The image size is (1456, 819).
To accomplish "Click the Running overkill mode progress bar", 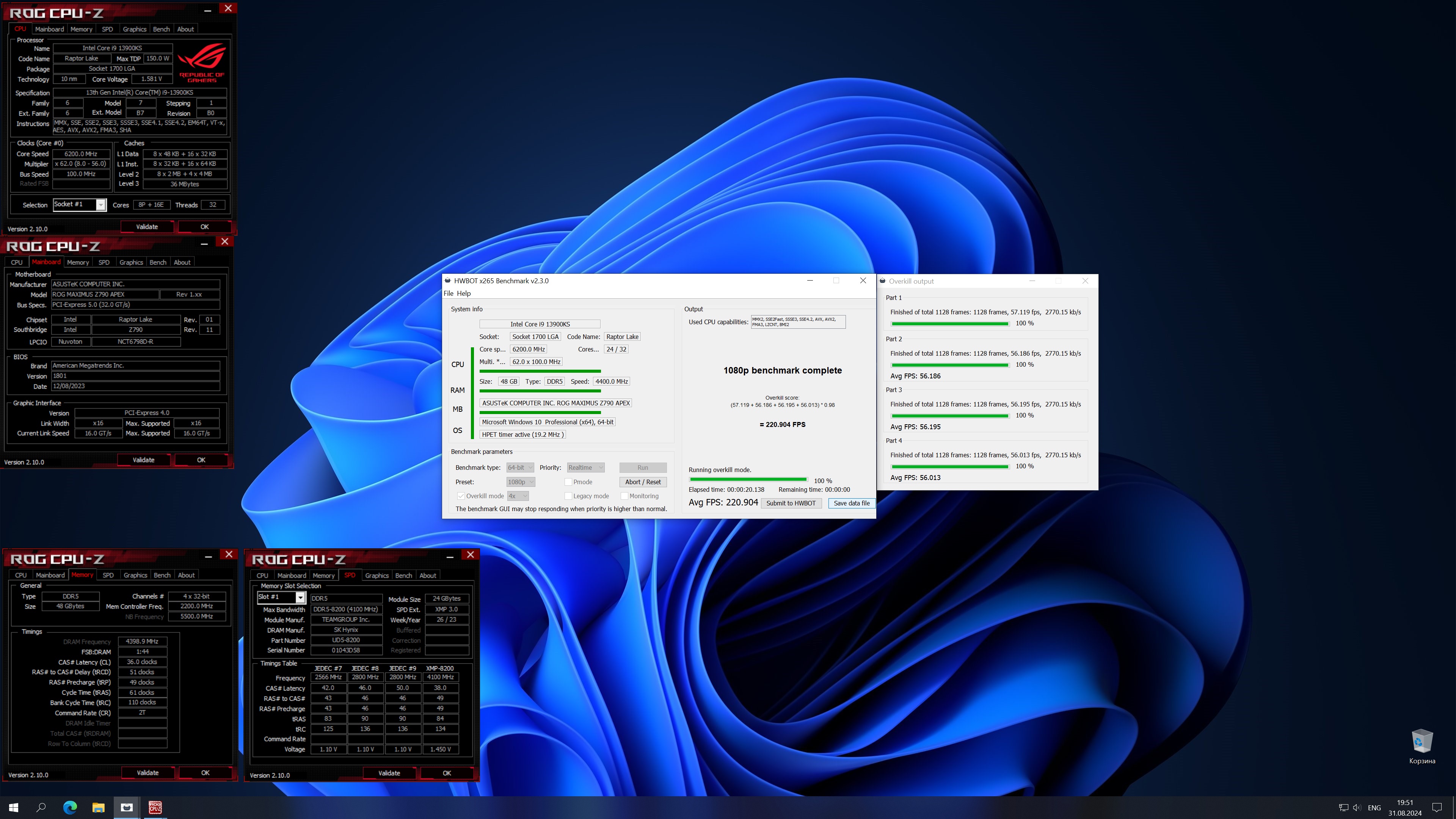I will pyautogui.click(x=748, y=480).
